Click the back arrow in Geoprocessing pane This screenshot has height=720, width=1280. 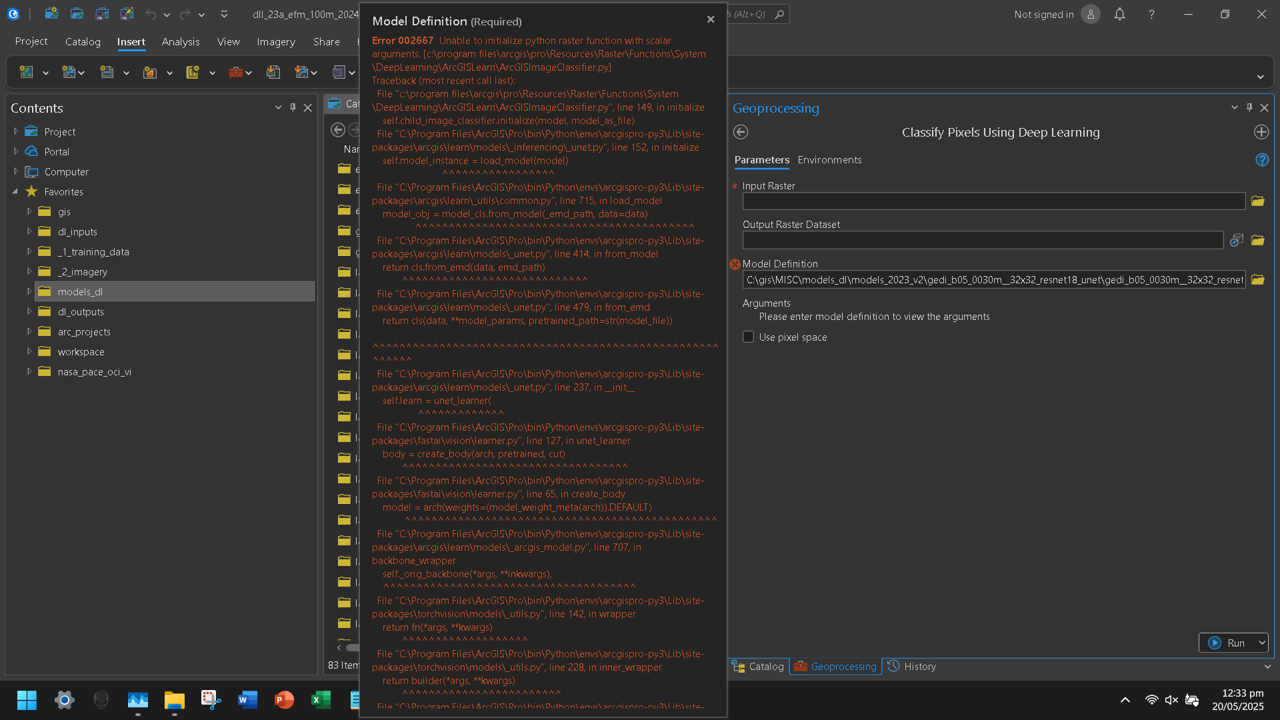[740, 131]
